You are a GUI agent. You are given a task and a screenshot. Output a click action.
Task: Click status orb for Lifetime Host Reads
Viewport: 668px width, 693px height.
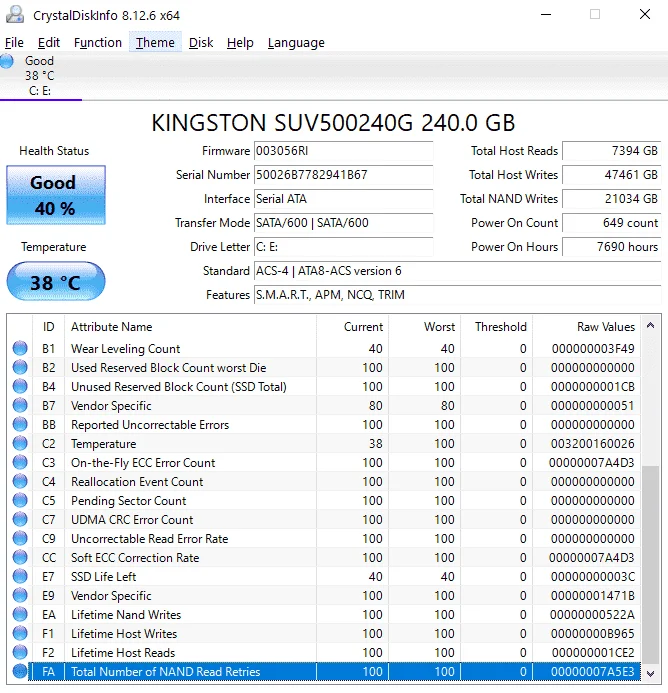point(20,652)
